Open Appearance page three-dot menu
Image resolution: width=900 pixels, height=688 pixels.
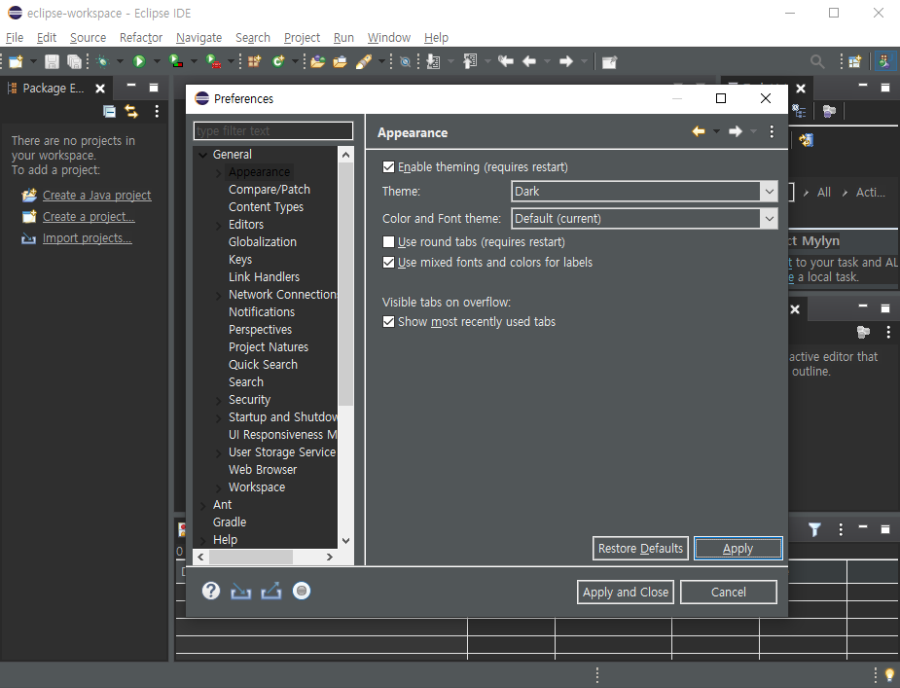[x=771, y=131]
